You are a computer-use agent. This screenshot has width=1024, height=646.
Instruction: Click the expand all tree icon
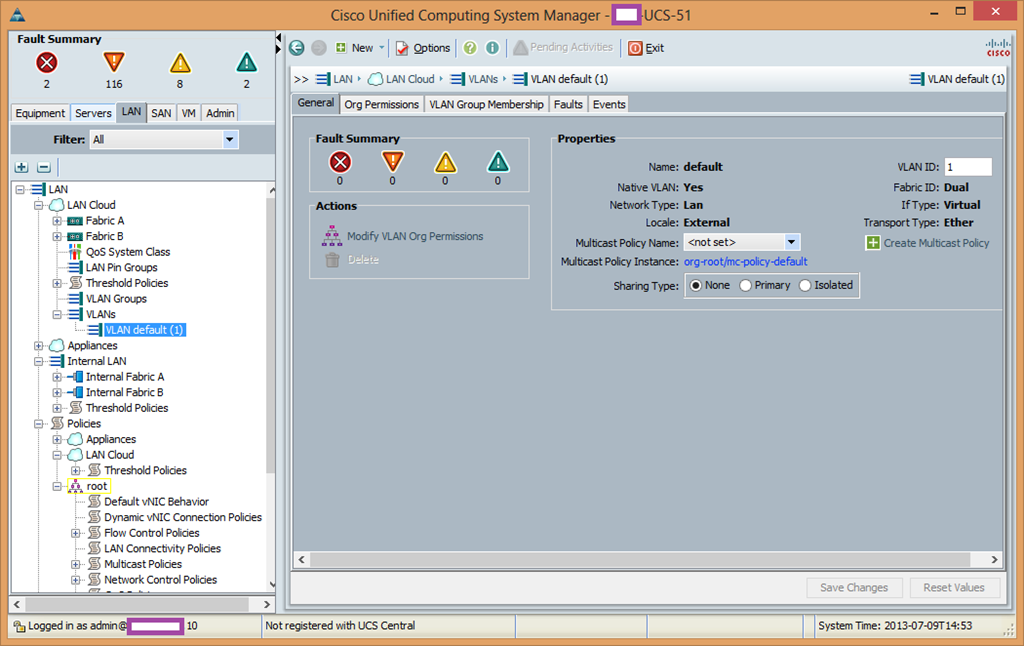pyautogui.click(x=22, y=167)
